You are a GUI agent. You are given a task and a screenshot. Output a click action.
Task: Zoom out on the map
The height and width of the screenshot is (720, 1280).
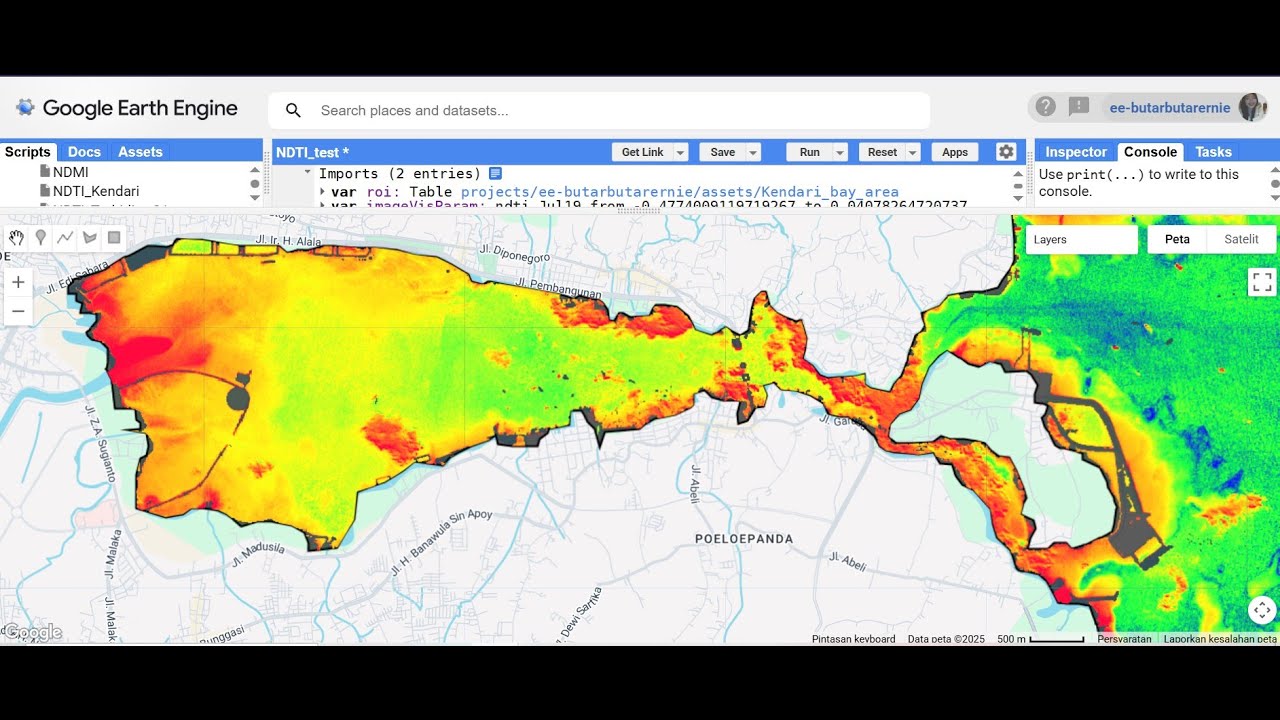coord(18,311)
